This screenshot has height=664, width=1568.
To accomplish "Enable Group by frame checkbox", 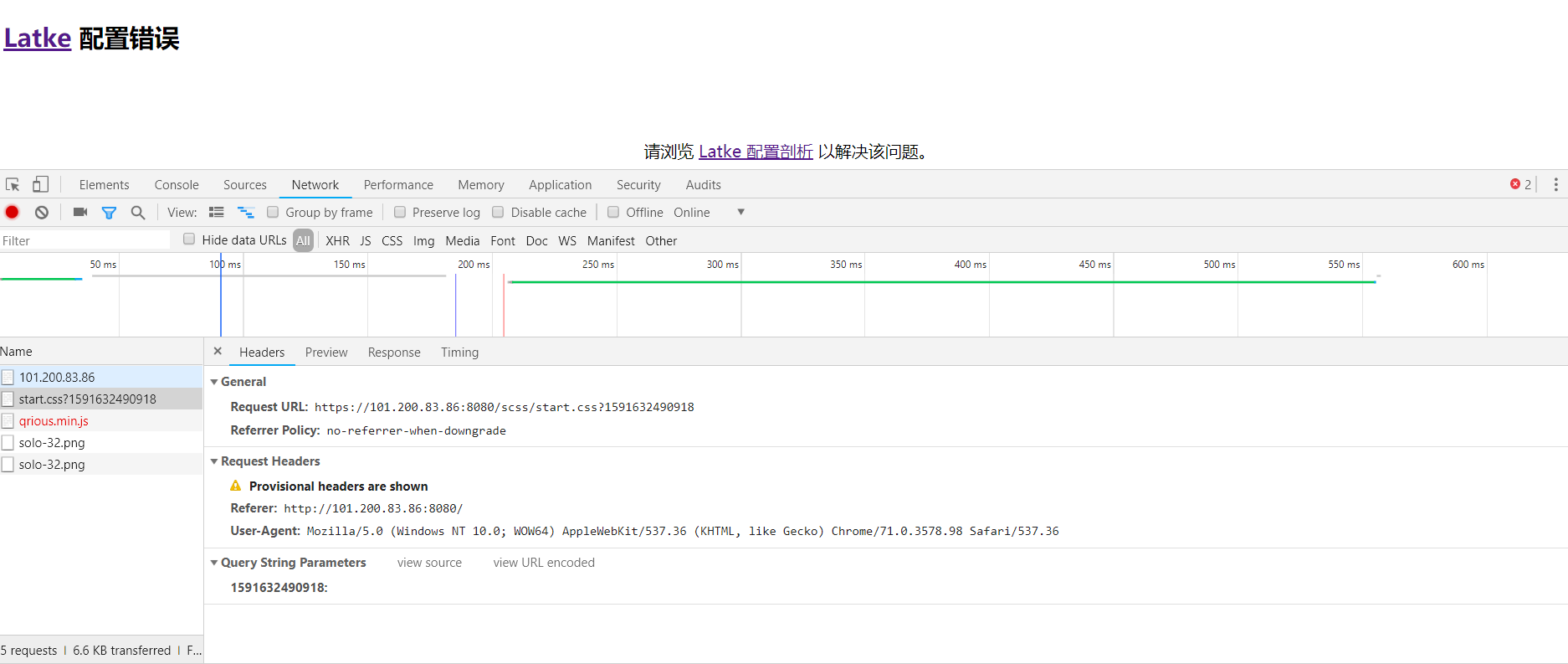I will click(x=273, y=212).
